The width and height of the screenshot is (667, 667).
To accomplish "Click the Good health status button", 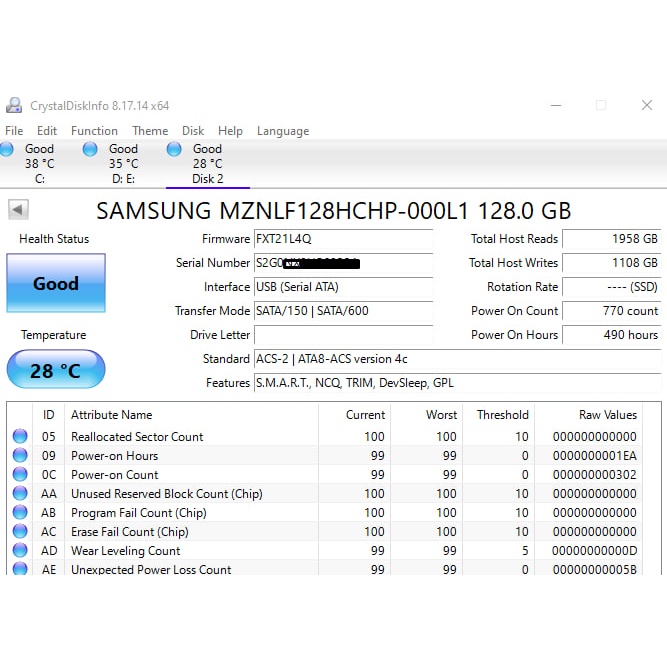I will [56, 284].
